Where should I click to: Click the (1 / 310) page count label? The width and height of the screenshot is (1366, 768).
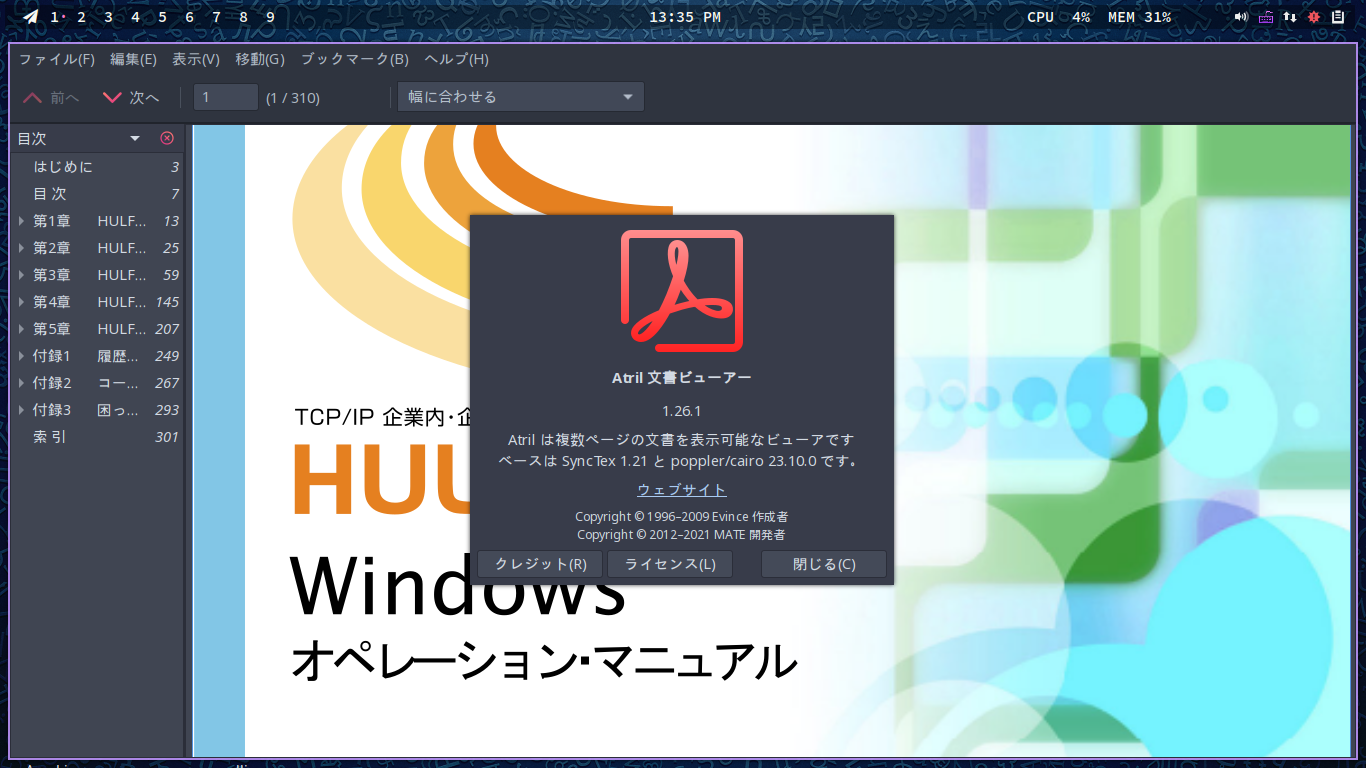pyautogui.click(x=293, y=98)
